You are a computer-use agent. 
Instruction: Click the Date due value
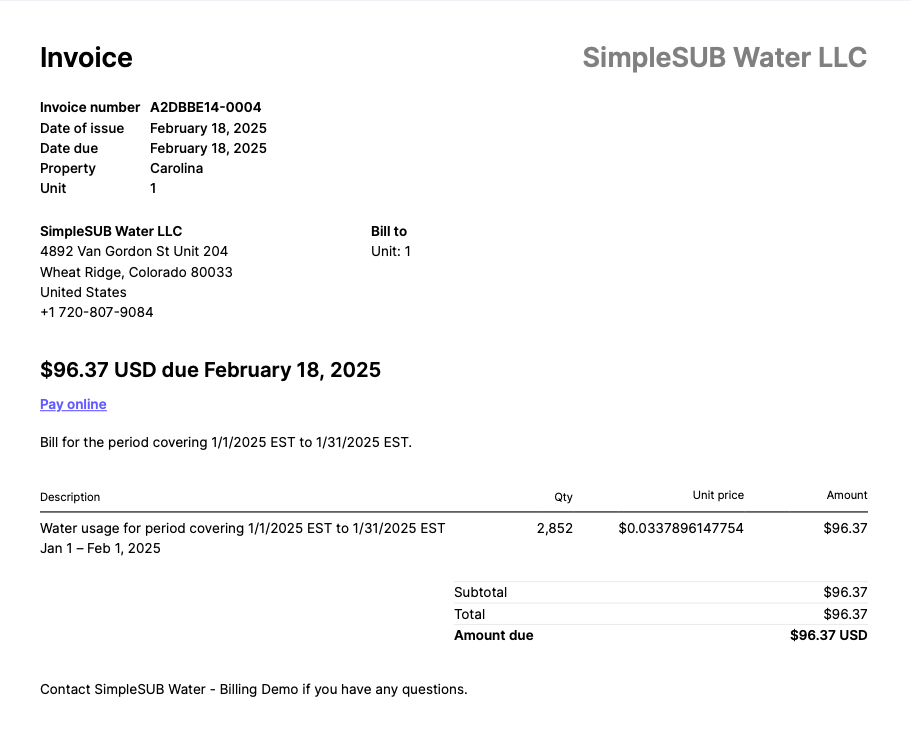tap(208, 148)
